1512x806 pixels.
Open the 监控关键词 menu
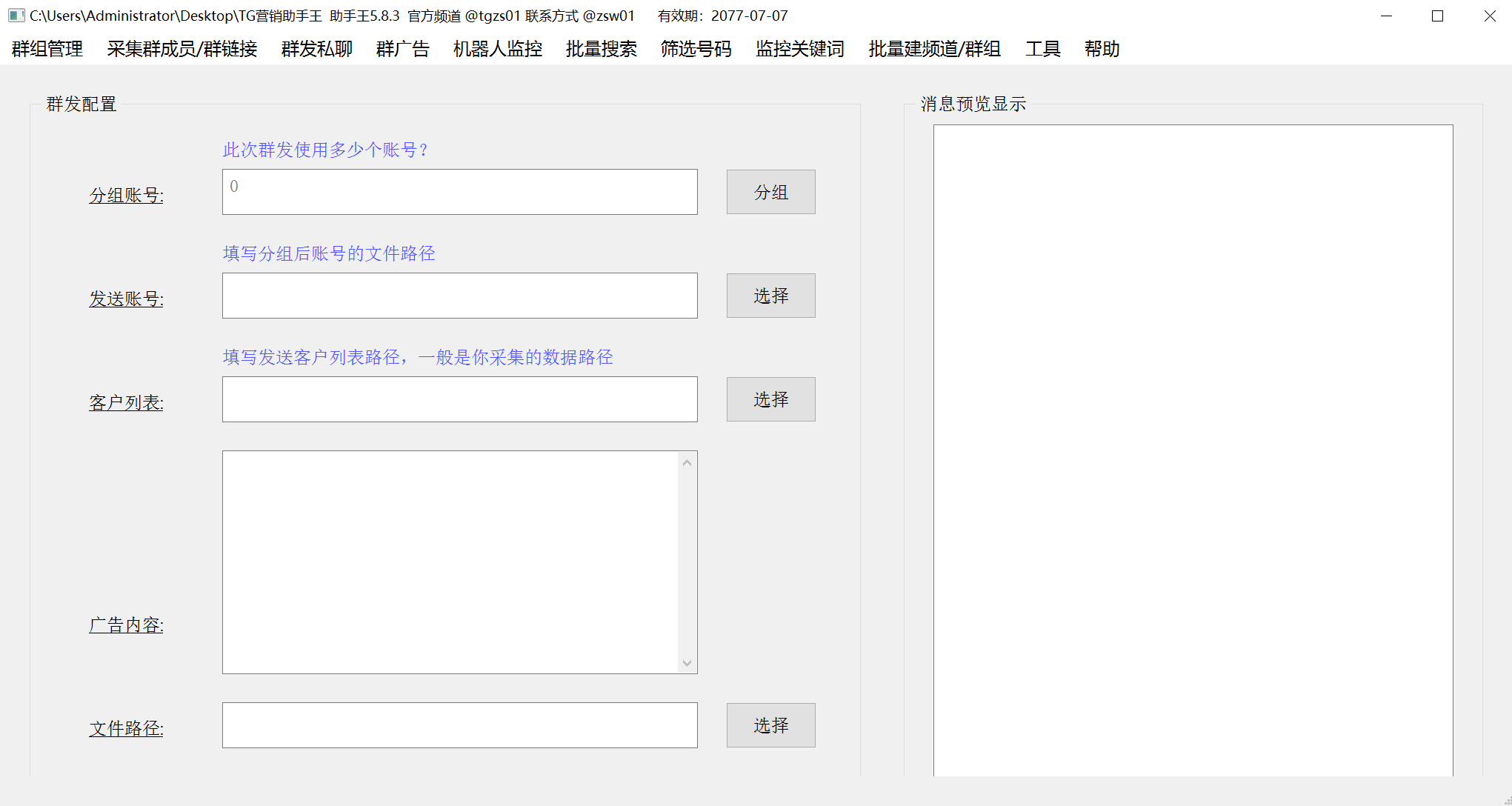tap(799, 49)
